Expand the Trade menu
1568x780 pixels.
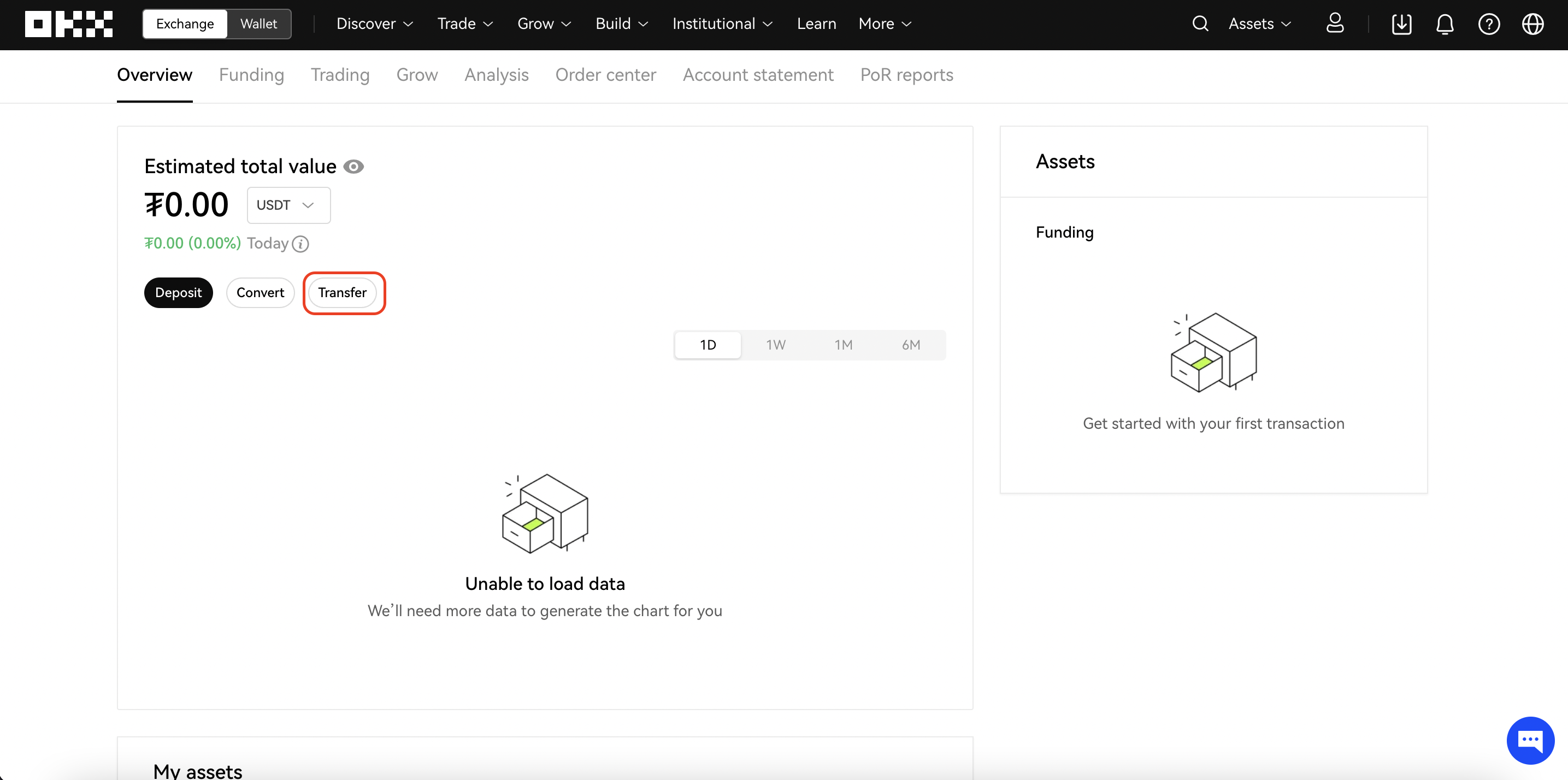coord(465,23)
